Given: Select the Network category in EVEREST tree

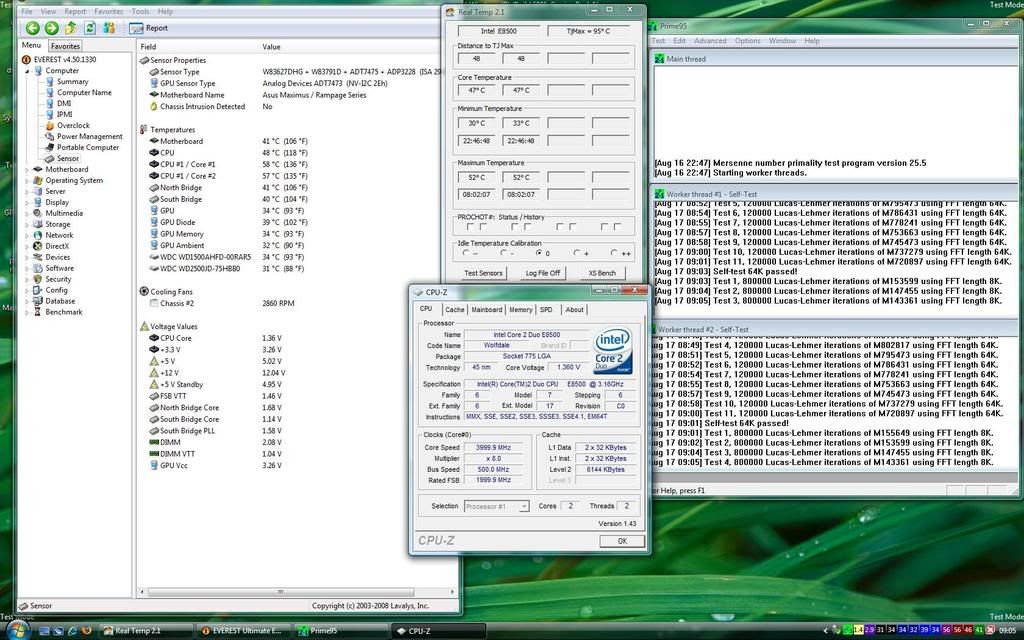Looking at the screenshot, I should 54,235.
